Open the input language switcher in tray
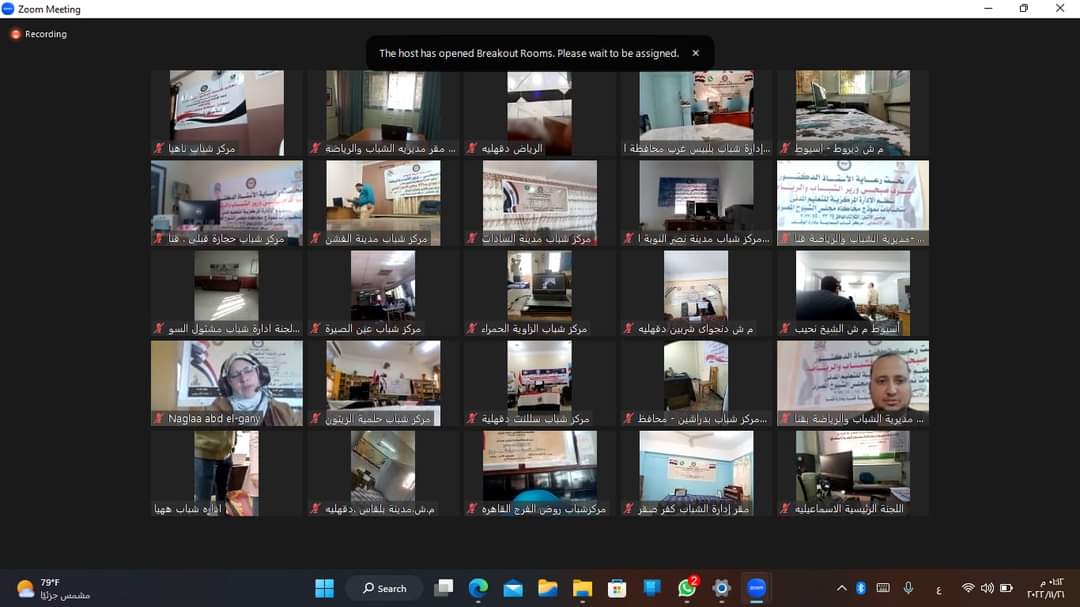The height and width of the screenshot is (607, 1080). [938, 589]
